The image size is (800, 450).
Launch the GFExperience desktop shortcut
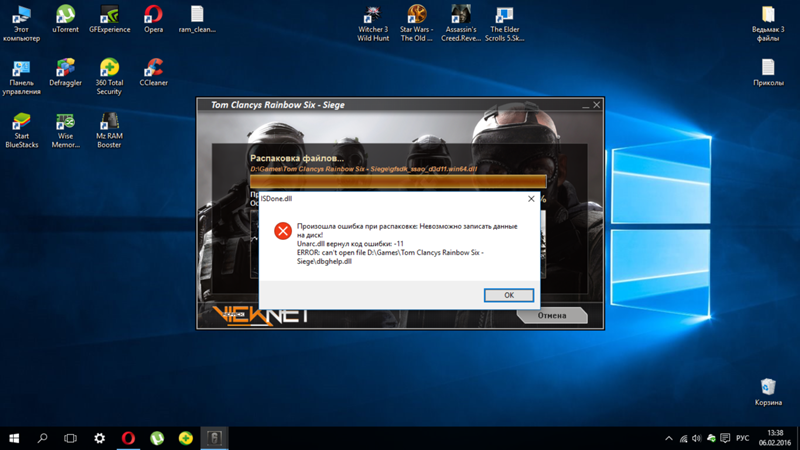tap(109, 19)
